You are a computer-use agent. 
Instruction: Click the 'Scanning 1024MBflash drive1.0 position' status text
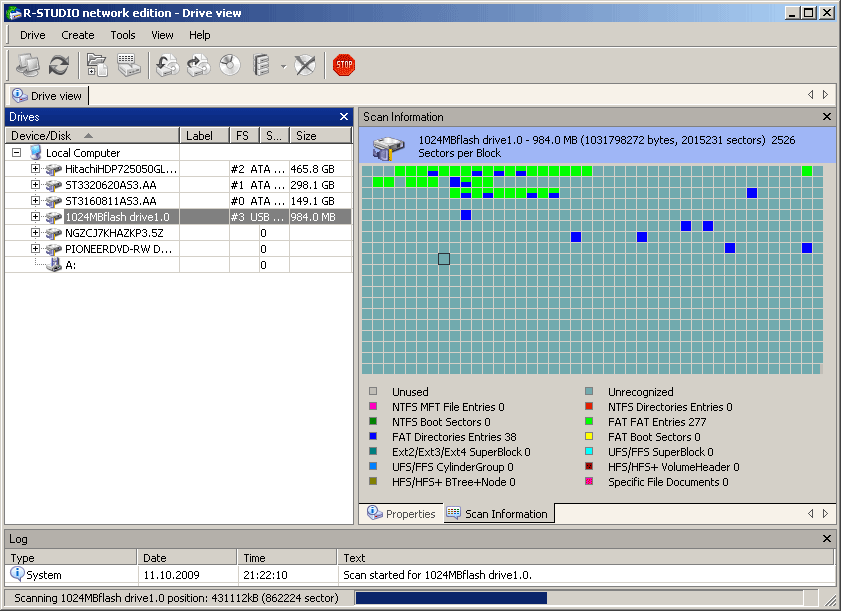[176, 598]
